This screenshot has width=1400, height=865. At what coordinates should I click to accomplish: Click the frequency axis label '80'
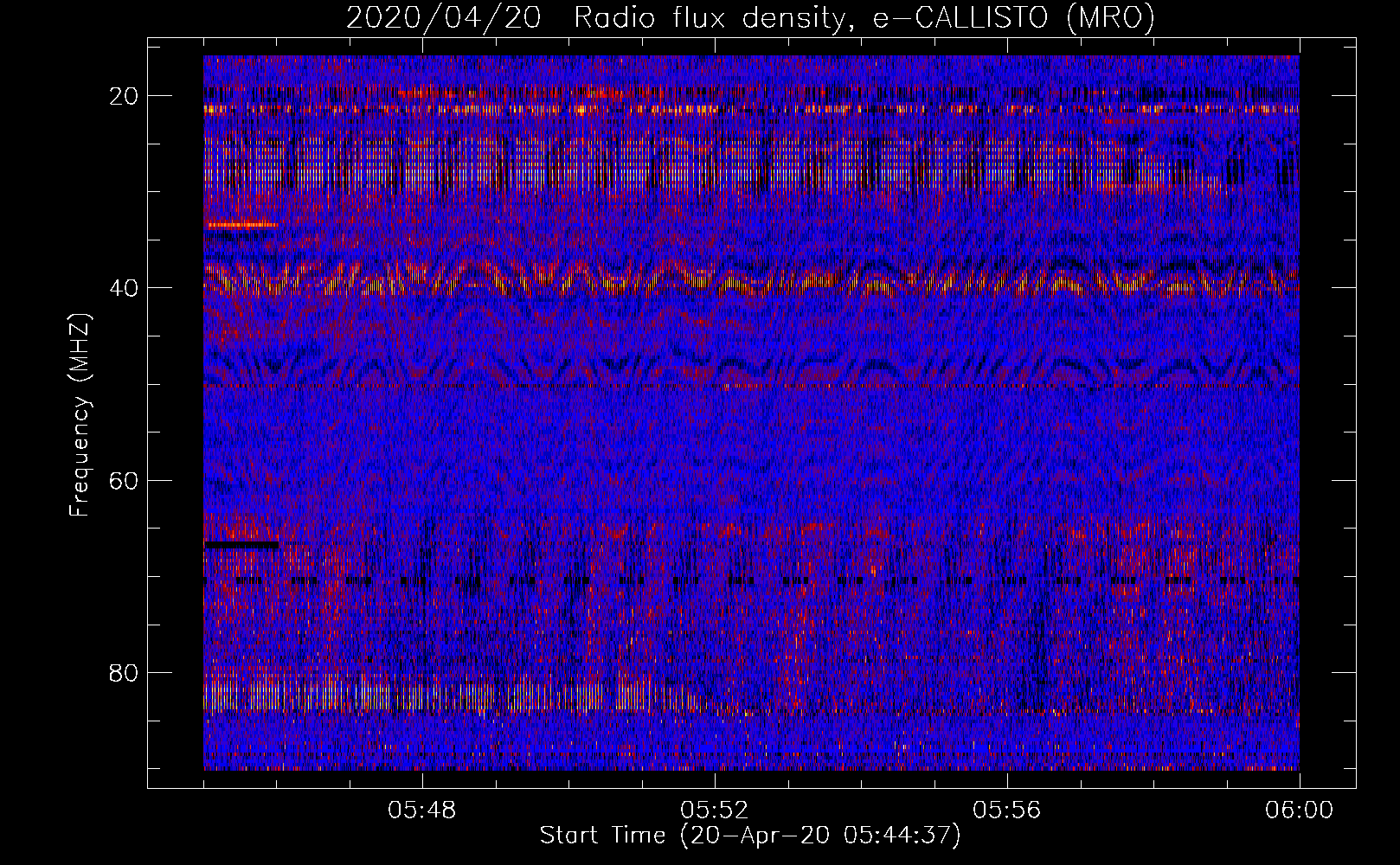pyautogui.click(x=125, y=672)
